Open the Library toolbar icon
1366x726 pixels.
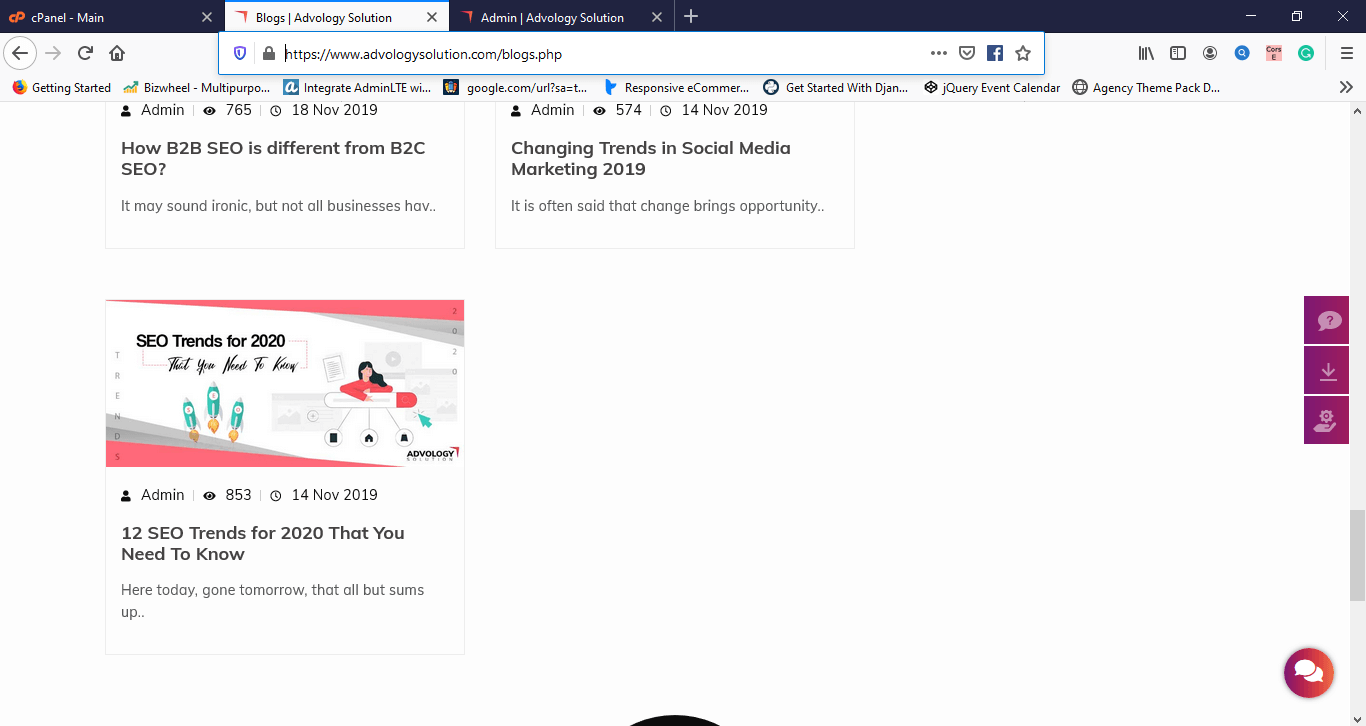click(1146, 53)
